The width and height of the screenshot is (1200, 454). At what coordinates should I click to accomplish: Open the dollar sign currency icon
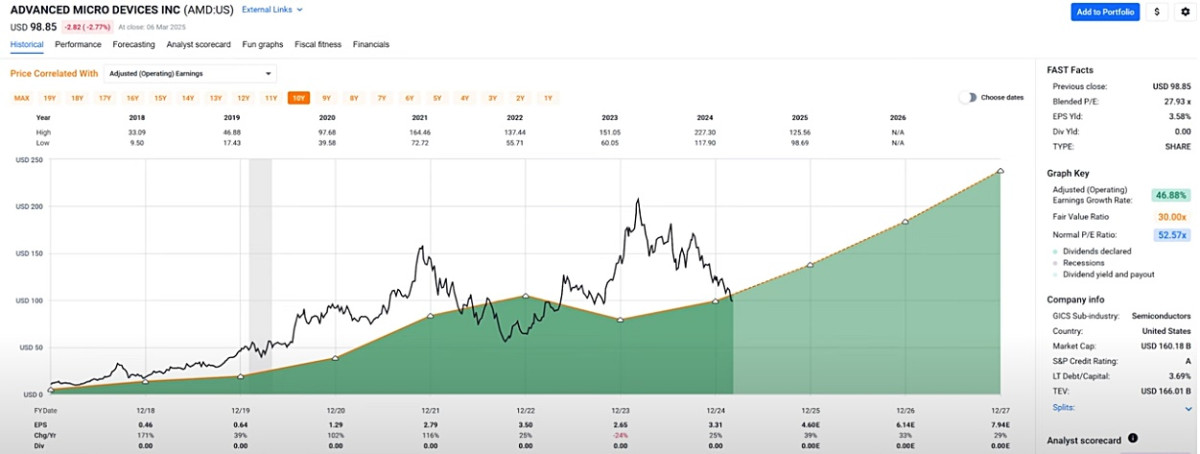(1156, 12)
